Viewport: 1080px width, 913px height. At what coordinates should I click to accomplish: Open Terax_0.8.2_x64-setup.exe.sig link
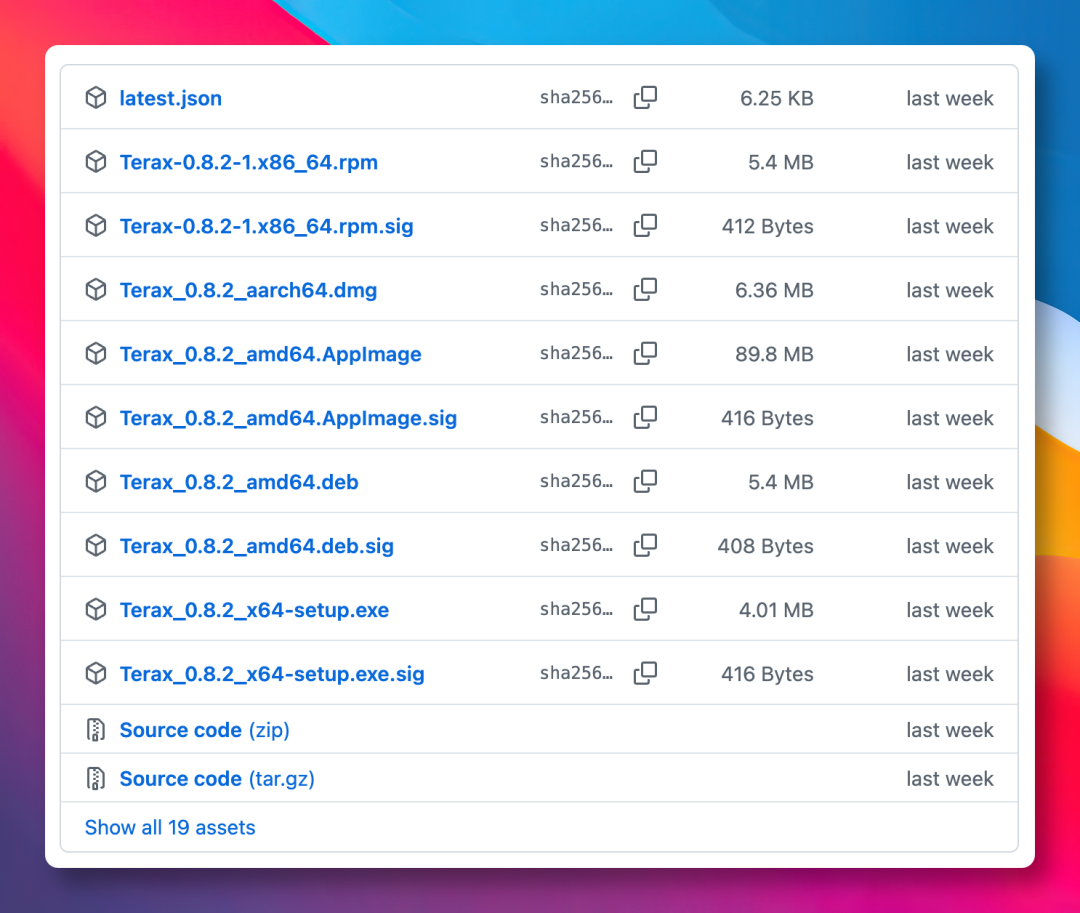pos(272,675)
